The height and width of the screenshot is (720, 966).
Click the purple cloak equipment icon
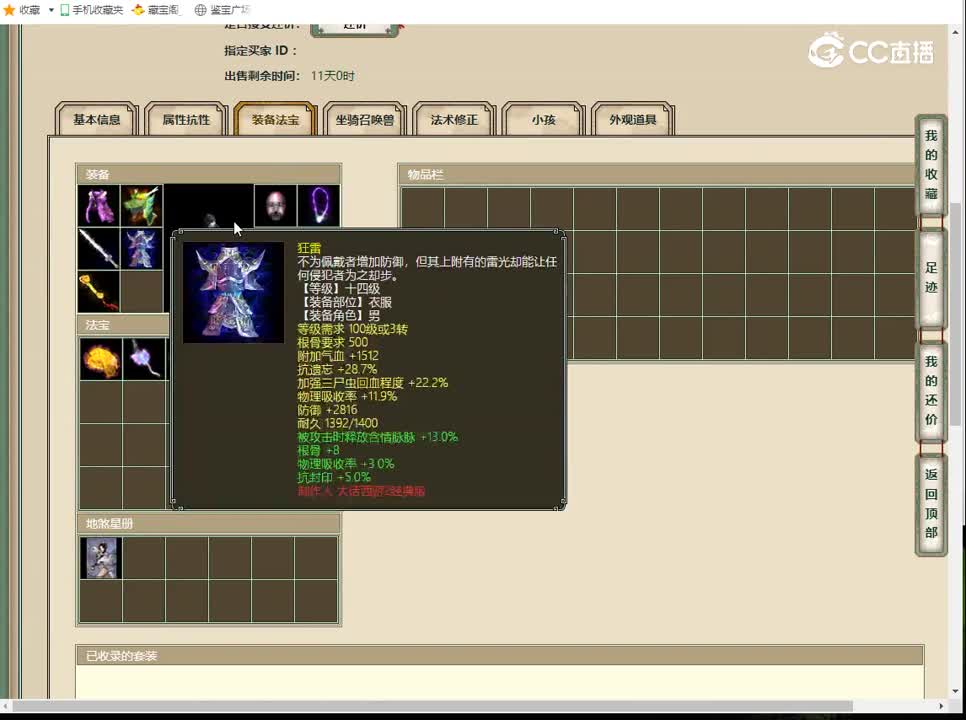(x=99, y=204)
